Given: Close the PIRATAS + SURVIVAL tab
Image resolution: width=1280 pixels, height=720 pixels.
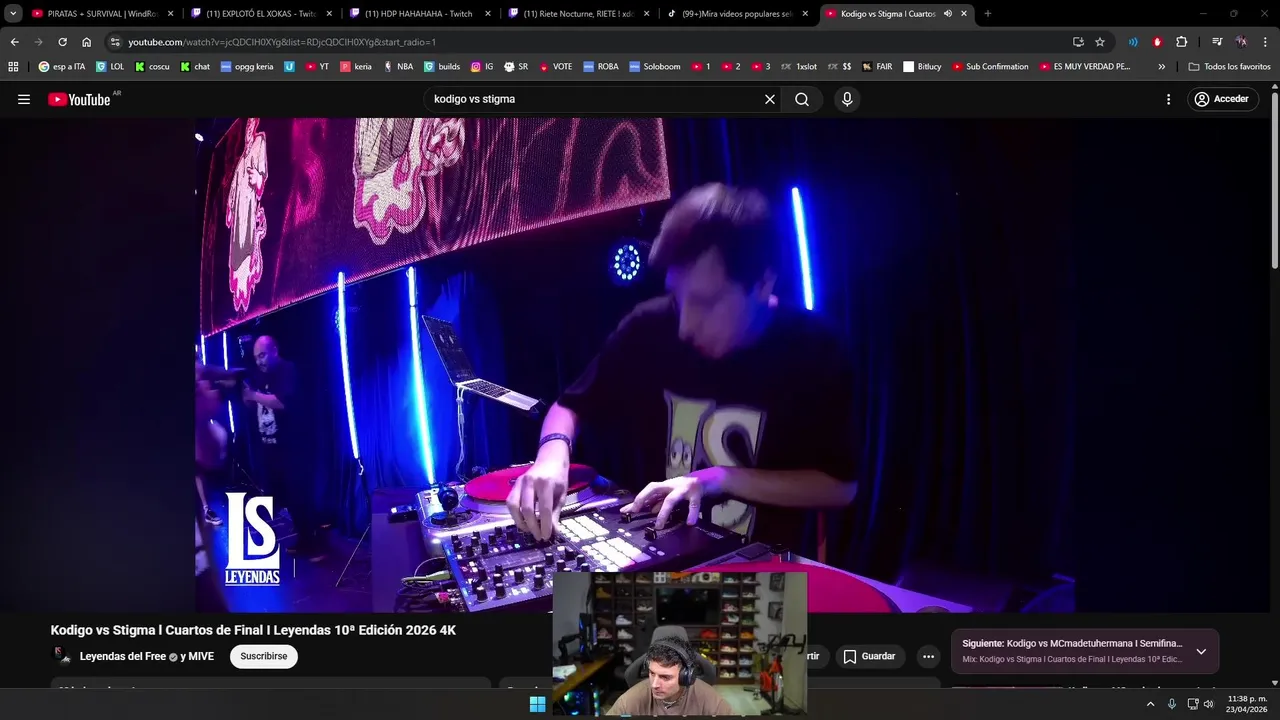Looking at the screenshot, I should (170, 14).
